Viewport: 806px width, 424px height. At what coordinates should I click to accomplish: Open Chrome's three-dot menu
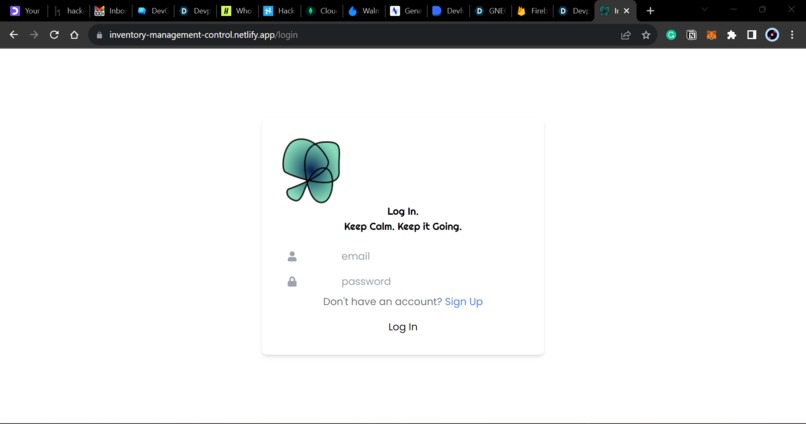point(792,35)
